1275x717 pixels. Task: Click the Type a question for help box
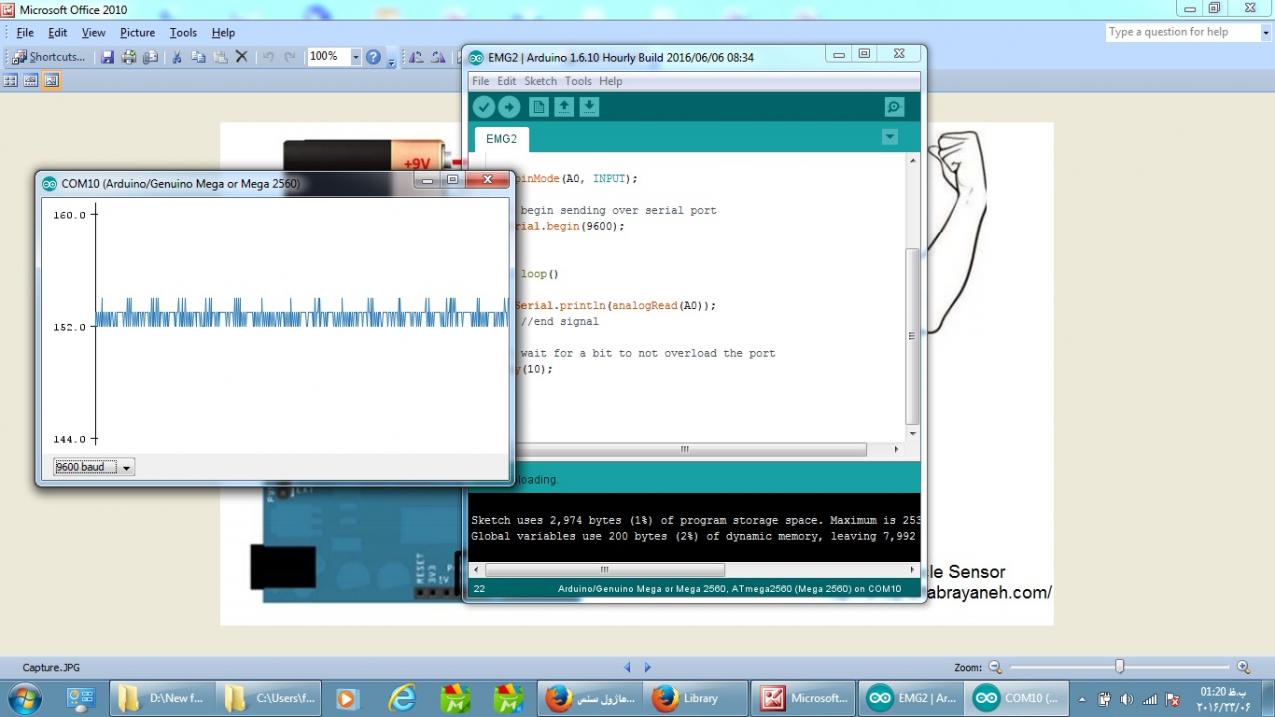point(1180,32)
